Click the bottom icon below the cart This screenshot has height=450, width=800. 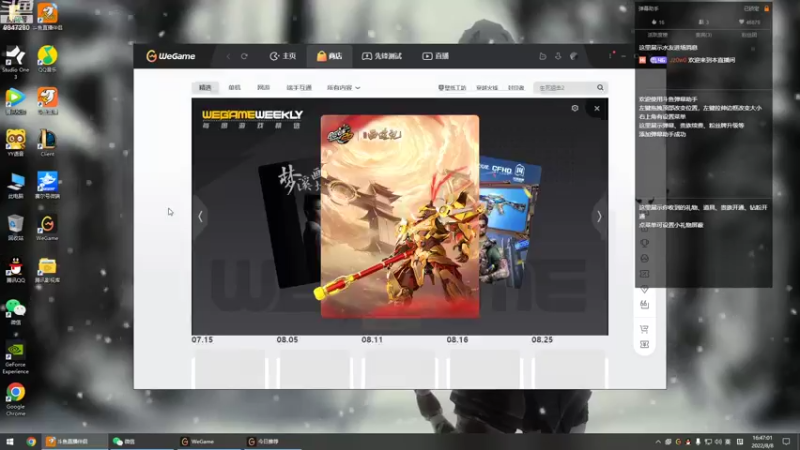(x=644, y=344)
